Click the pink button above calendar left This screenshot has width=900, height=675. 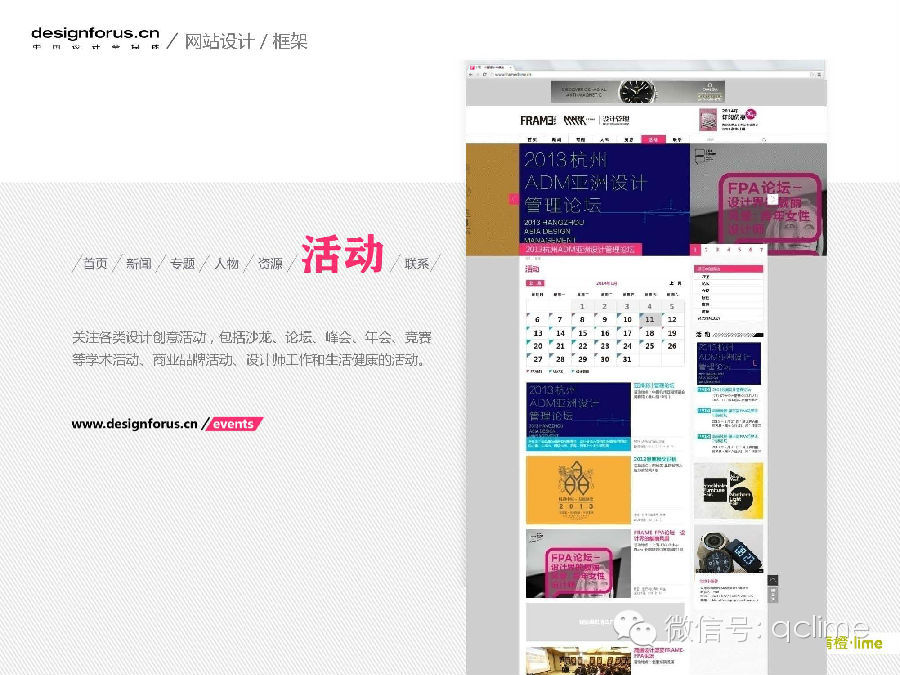click(x=536, y=283)
